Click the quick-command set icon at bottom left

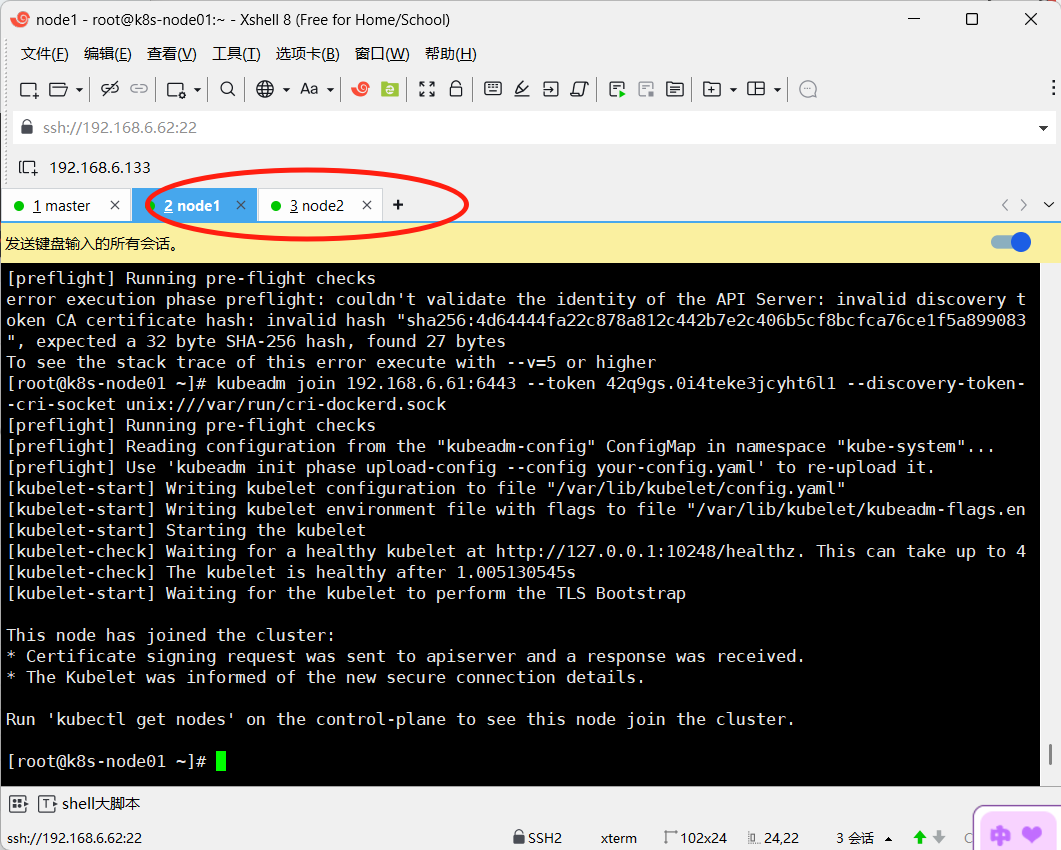point(18,804)
